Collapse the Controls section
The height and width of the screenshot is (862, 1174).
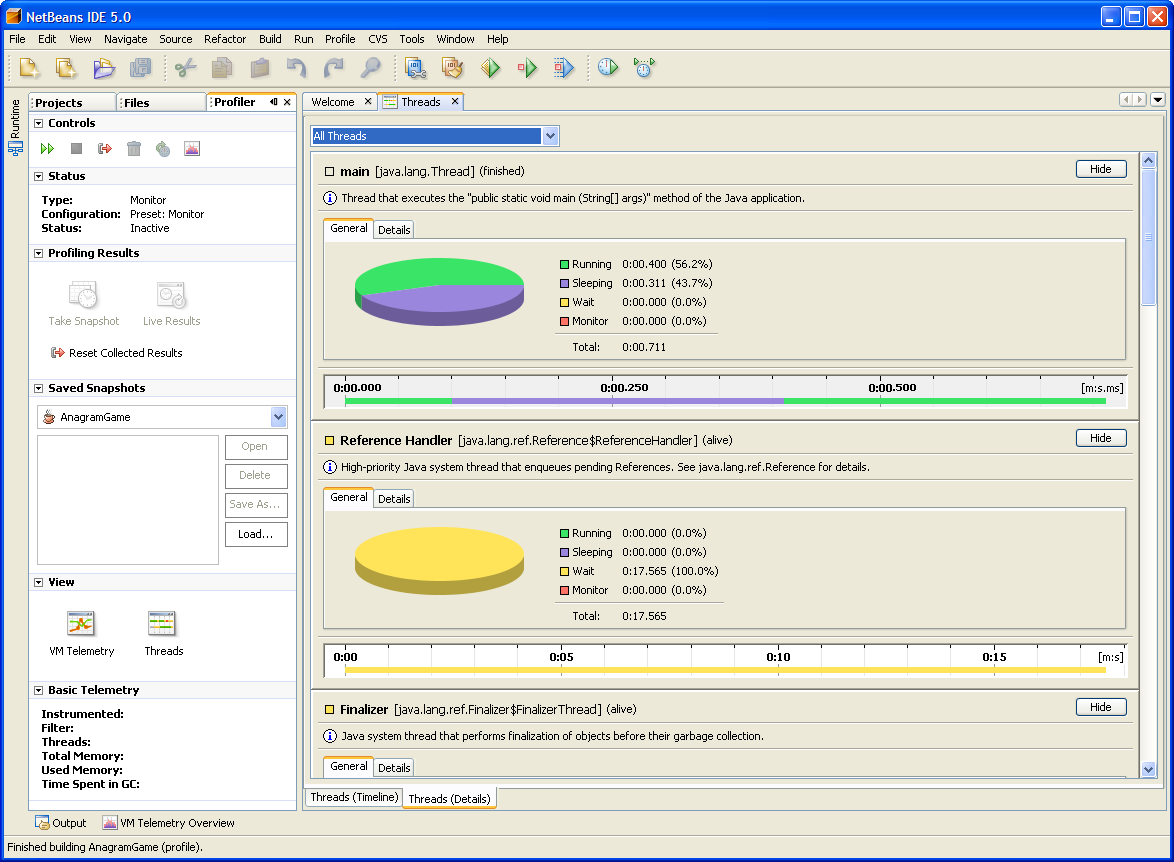tap(38, 123)
